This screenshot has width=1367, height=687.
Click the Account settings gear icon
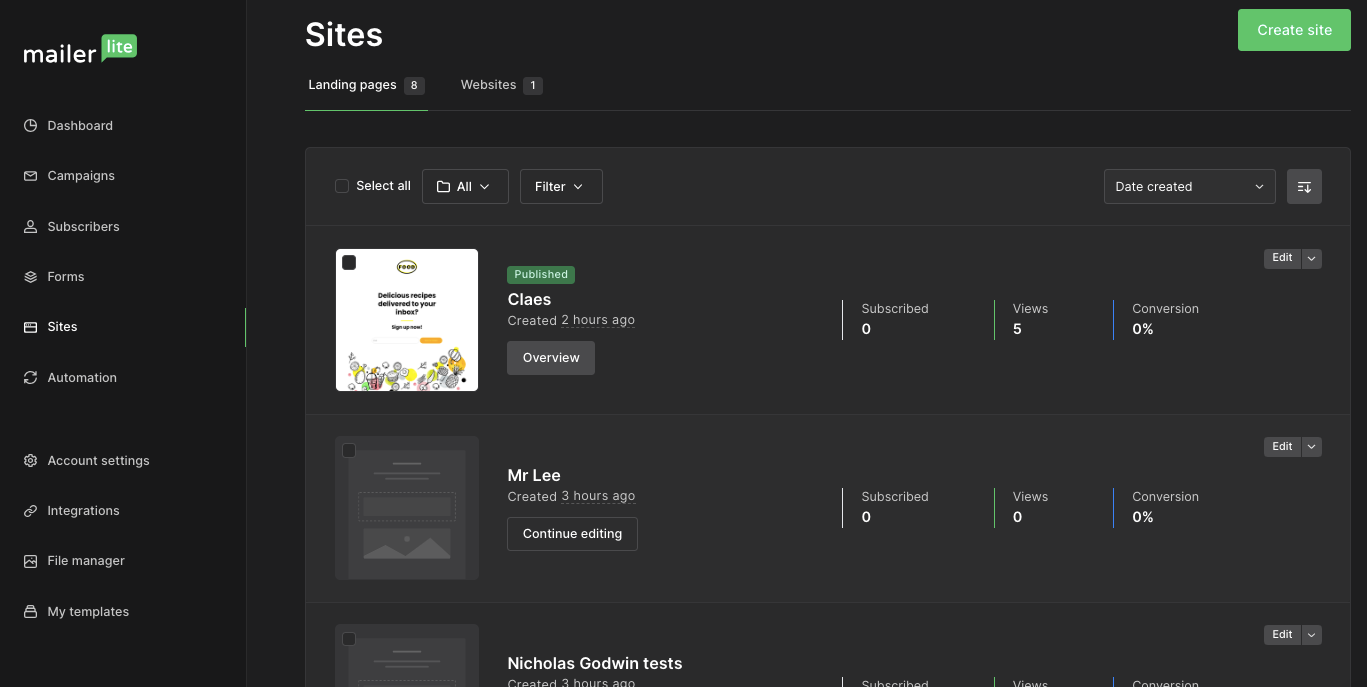coord(30,460)
